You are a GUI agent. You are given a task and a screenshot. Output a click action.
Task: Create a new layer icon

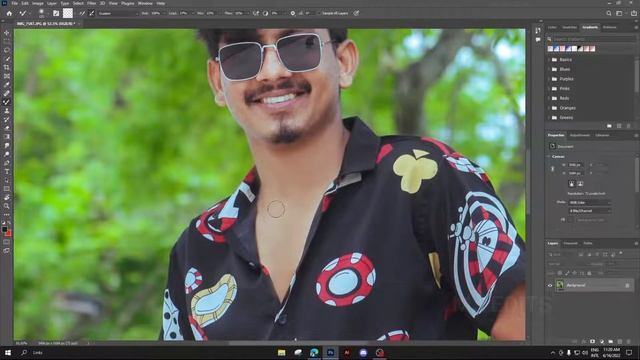[x=620, y=341]
